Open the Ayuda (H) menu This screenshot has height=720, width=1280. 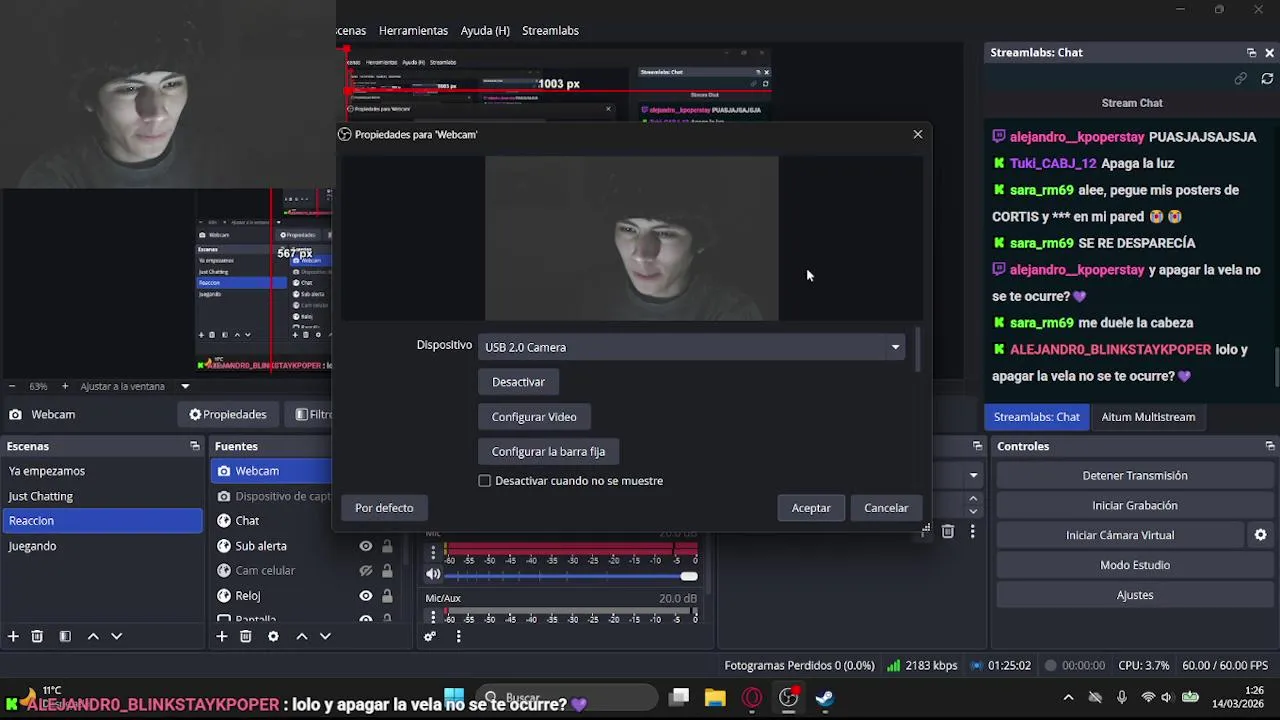pos(485,31)
